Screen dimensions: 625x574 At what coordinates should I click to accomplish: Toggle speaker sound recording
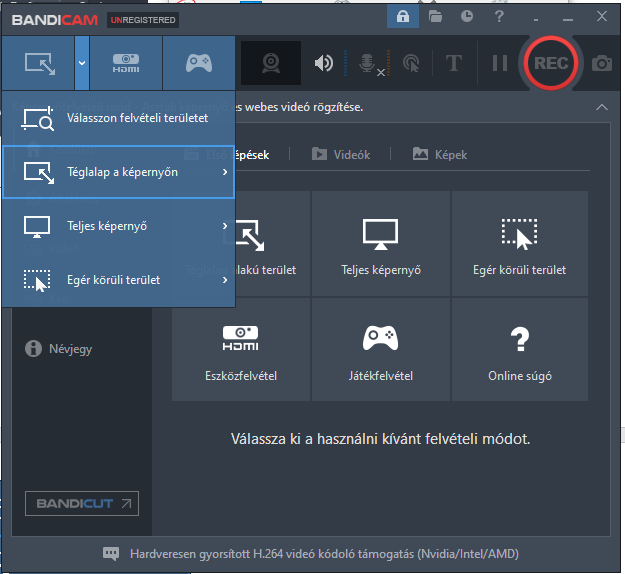[324, 63]
